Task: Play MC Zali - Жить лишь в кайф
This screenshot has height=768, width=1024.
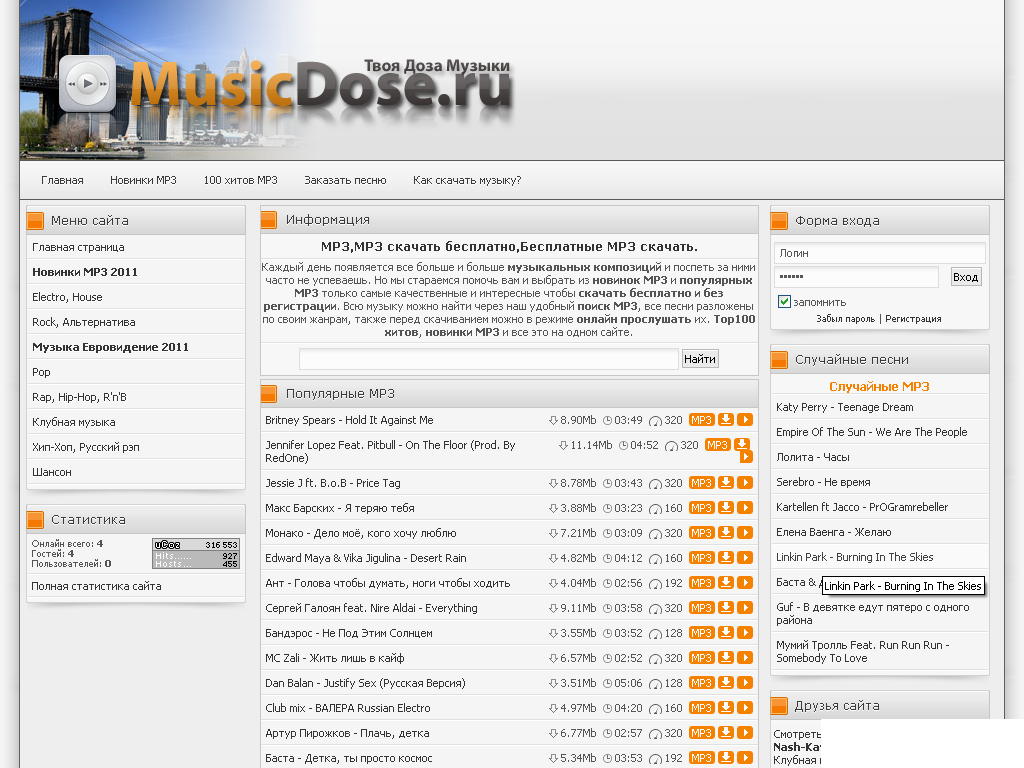Action: click(x=745, y=658)
